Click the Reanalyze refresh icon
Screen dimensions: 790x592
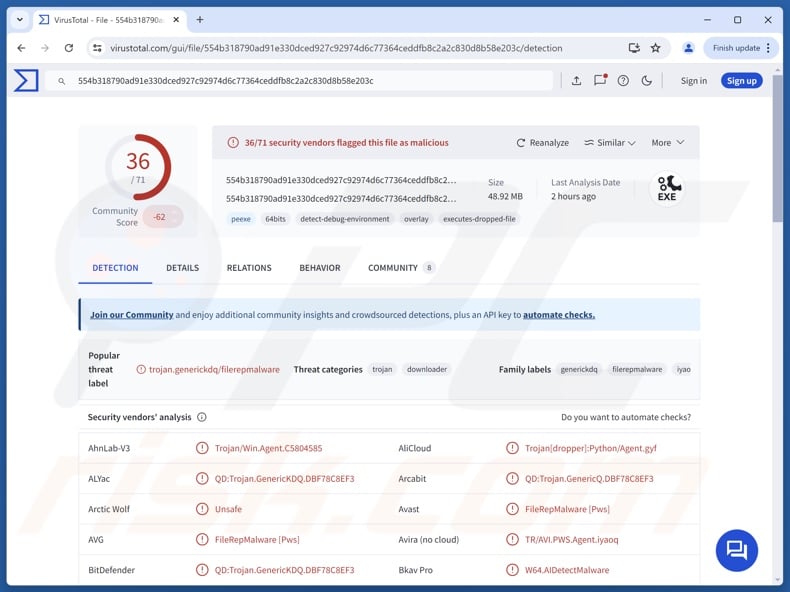[521, 143]
